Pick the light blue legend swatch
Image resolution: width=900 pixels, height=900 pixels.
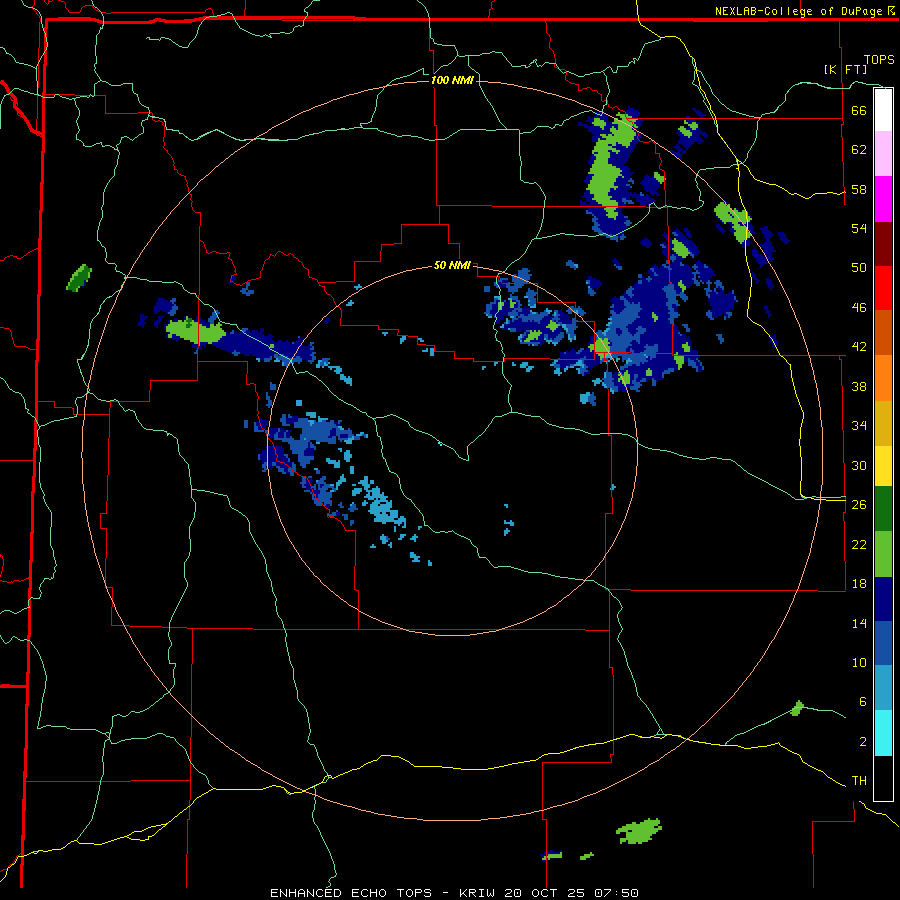coord(883,688)
